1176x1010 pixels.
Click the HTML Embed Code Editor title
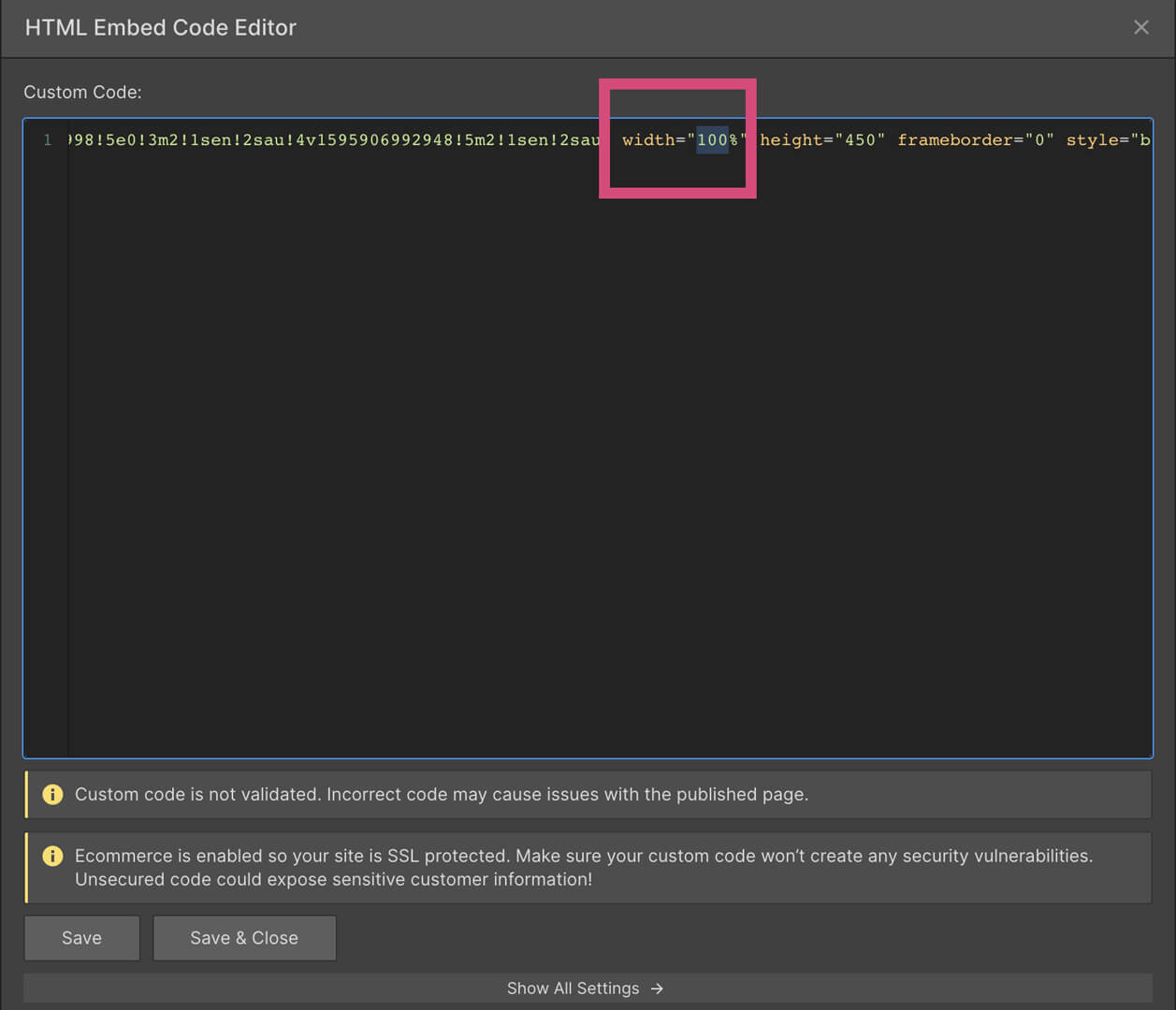(160, 27)
